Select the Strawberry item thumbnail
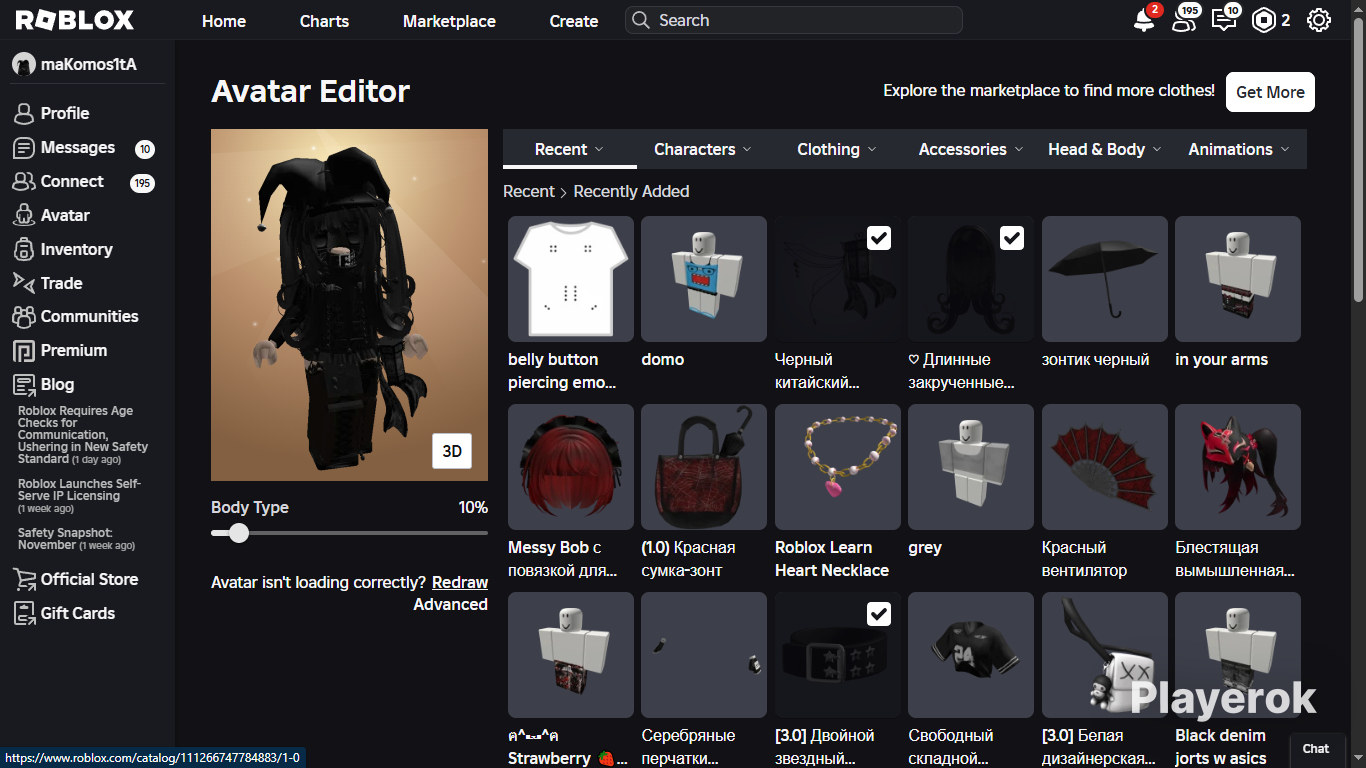Screen dimensions: 1366x768 [x=571, y=655]
